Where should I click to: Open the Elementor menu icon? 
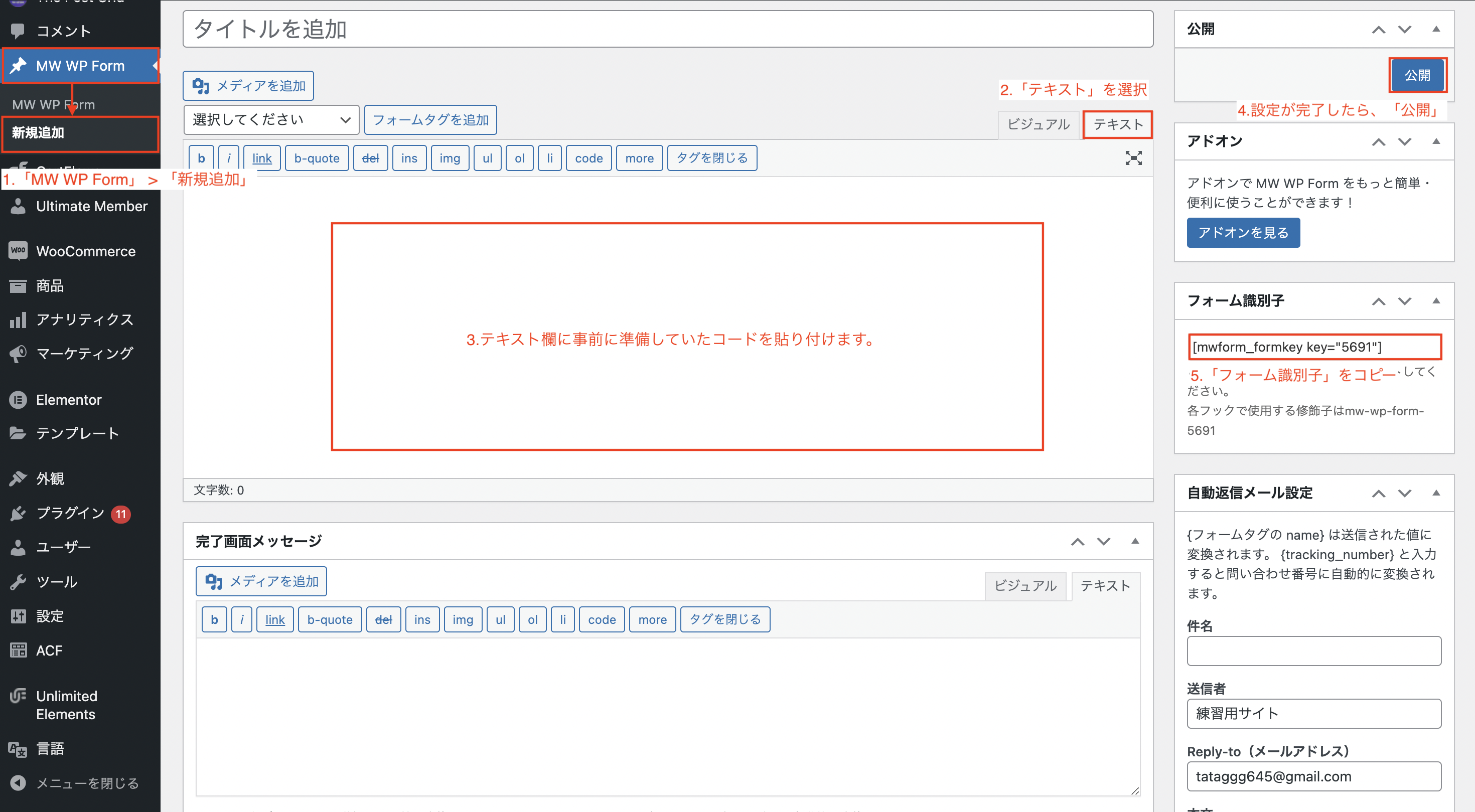click(18, 399)
